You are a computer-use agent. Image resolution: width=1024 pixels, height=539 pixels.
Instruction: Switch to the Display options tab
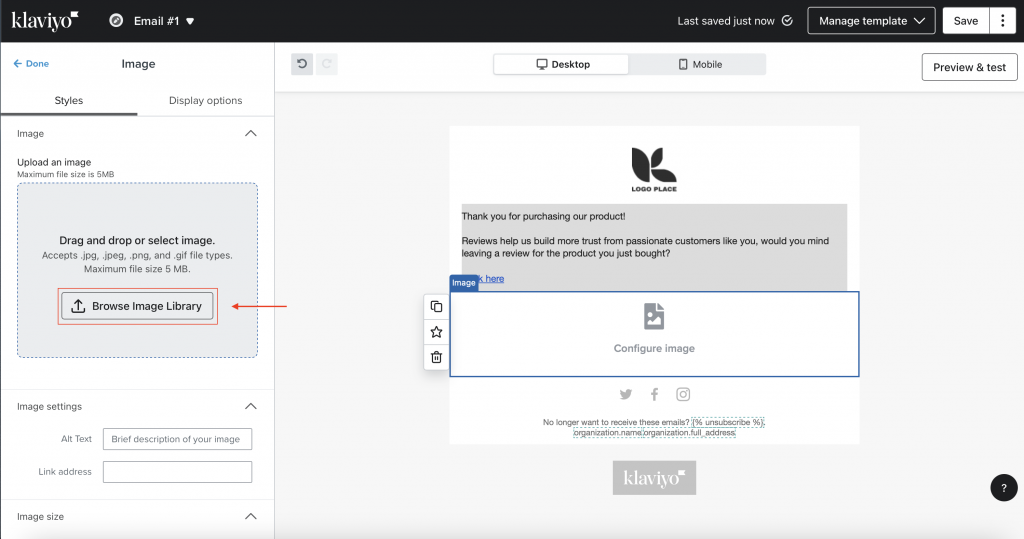(205, 101)
